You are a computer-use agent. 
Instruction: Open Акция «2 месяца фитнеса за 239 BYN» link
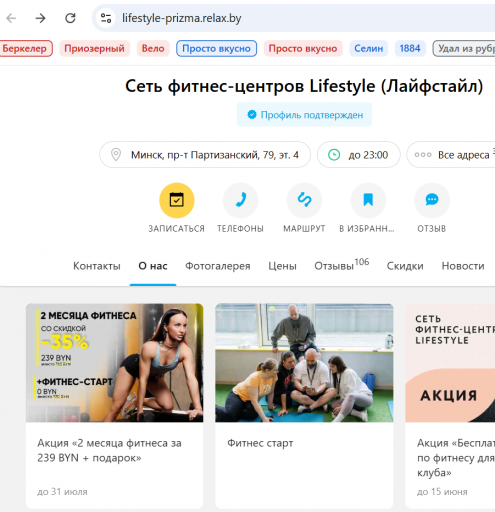109,450
